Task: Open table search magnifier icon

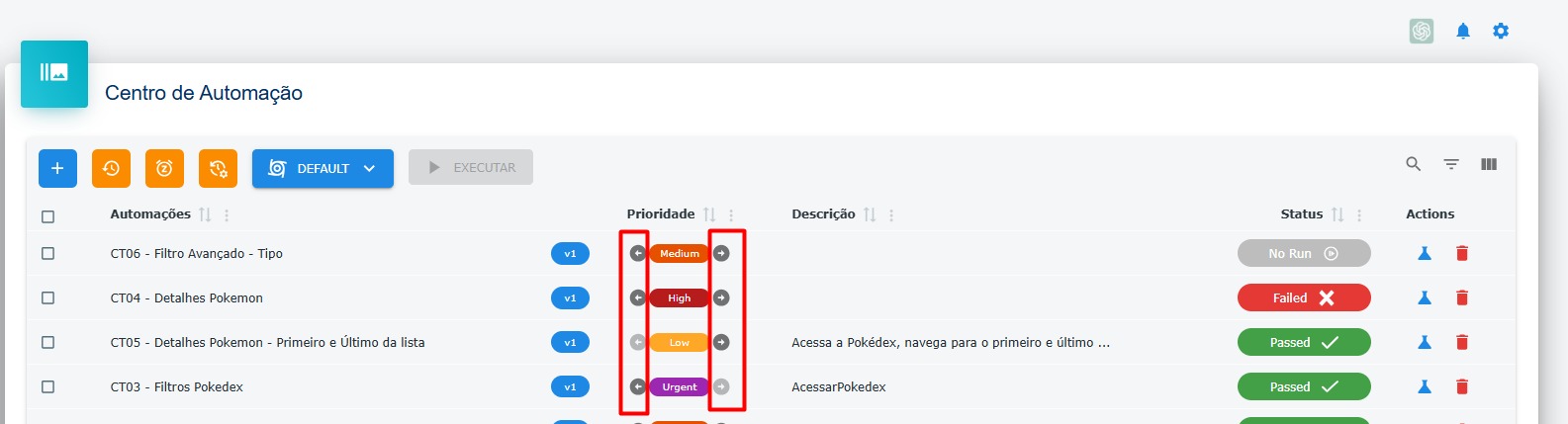Action: tap(1414, 164)
